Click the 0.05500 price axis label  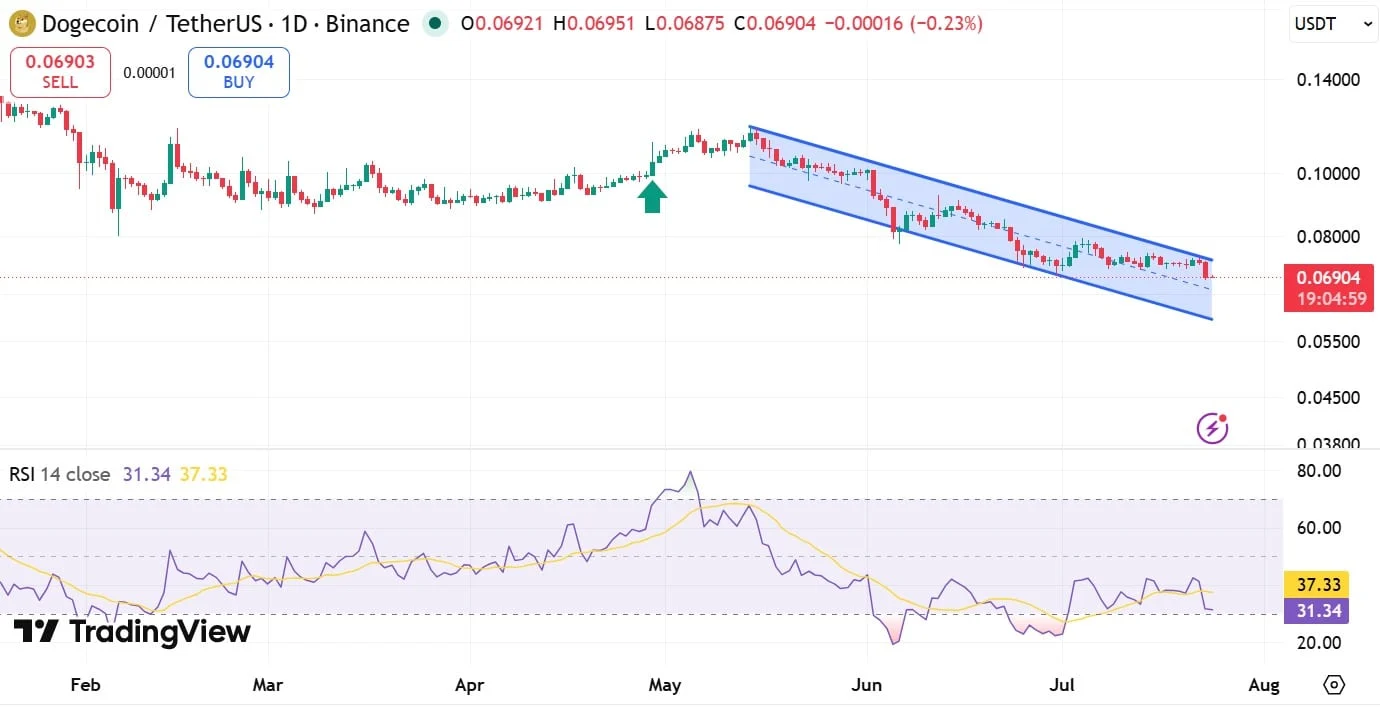1326,341
